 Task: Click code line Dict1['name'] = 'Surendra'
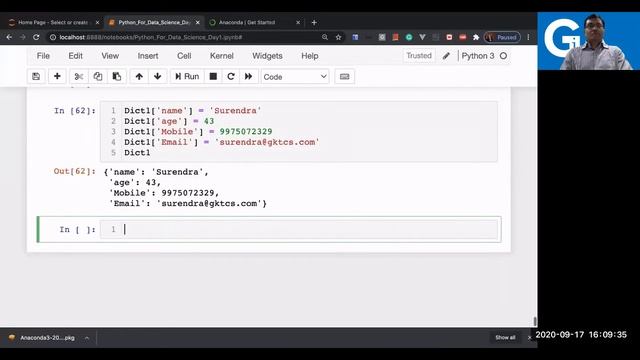(x=193, y=111)
